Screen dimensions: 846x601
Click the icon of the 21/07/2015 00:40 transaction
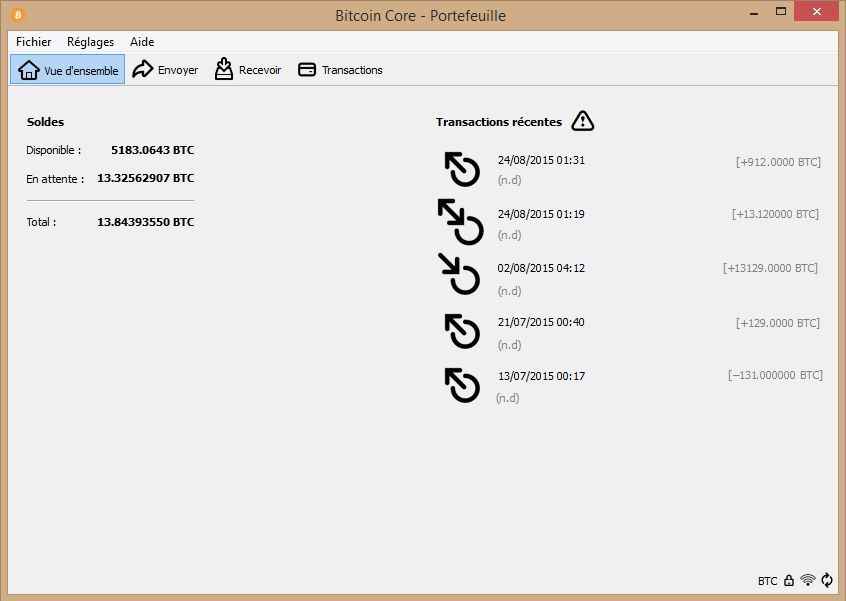pos(462,330)
